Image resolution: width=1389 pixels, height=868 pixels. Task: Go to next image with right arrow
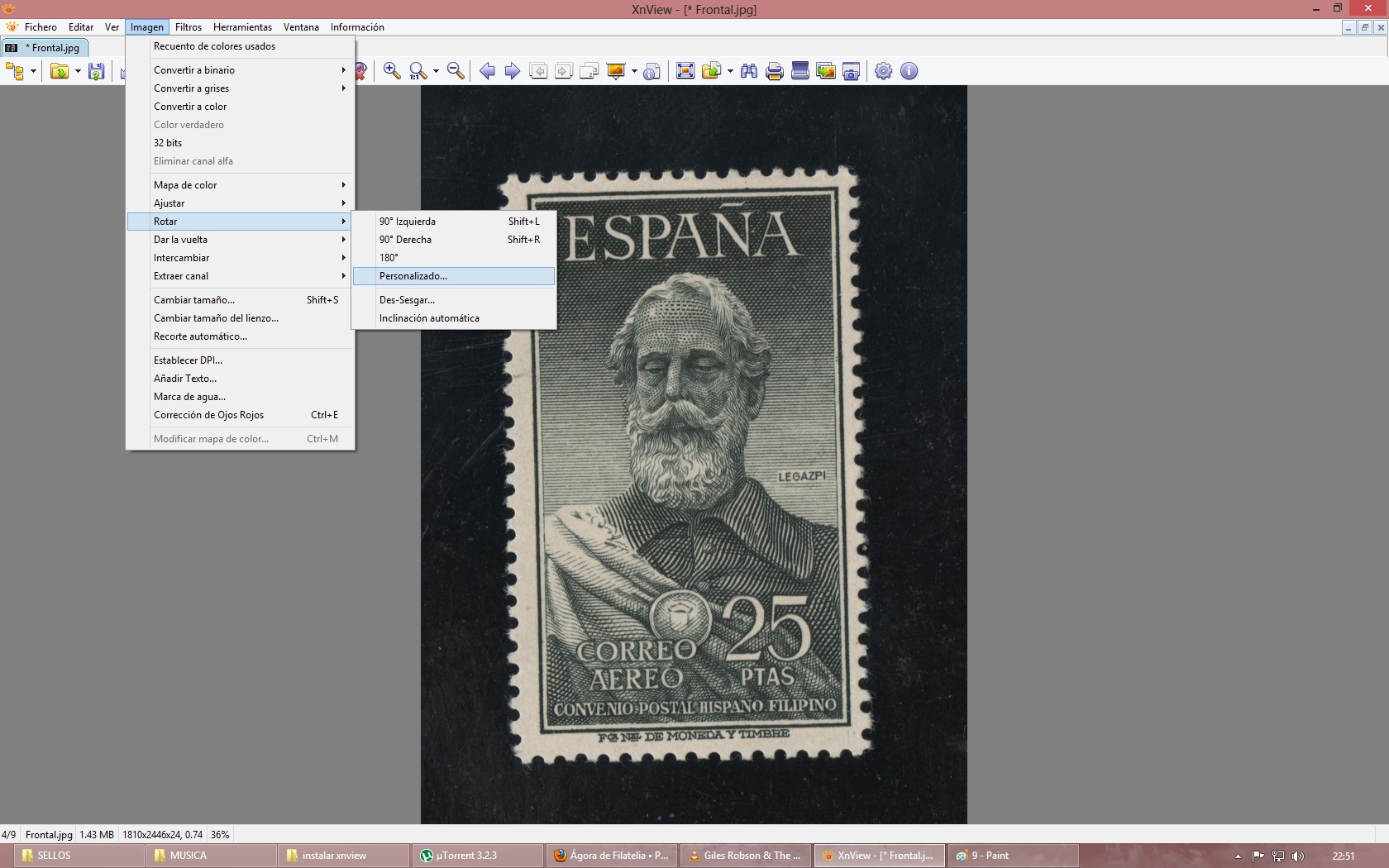(513, 71)
